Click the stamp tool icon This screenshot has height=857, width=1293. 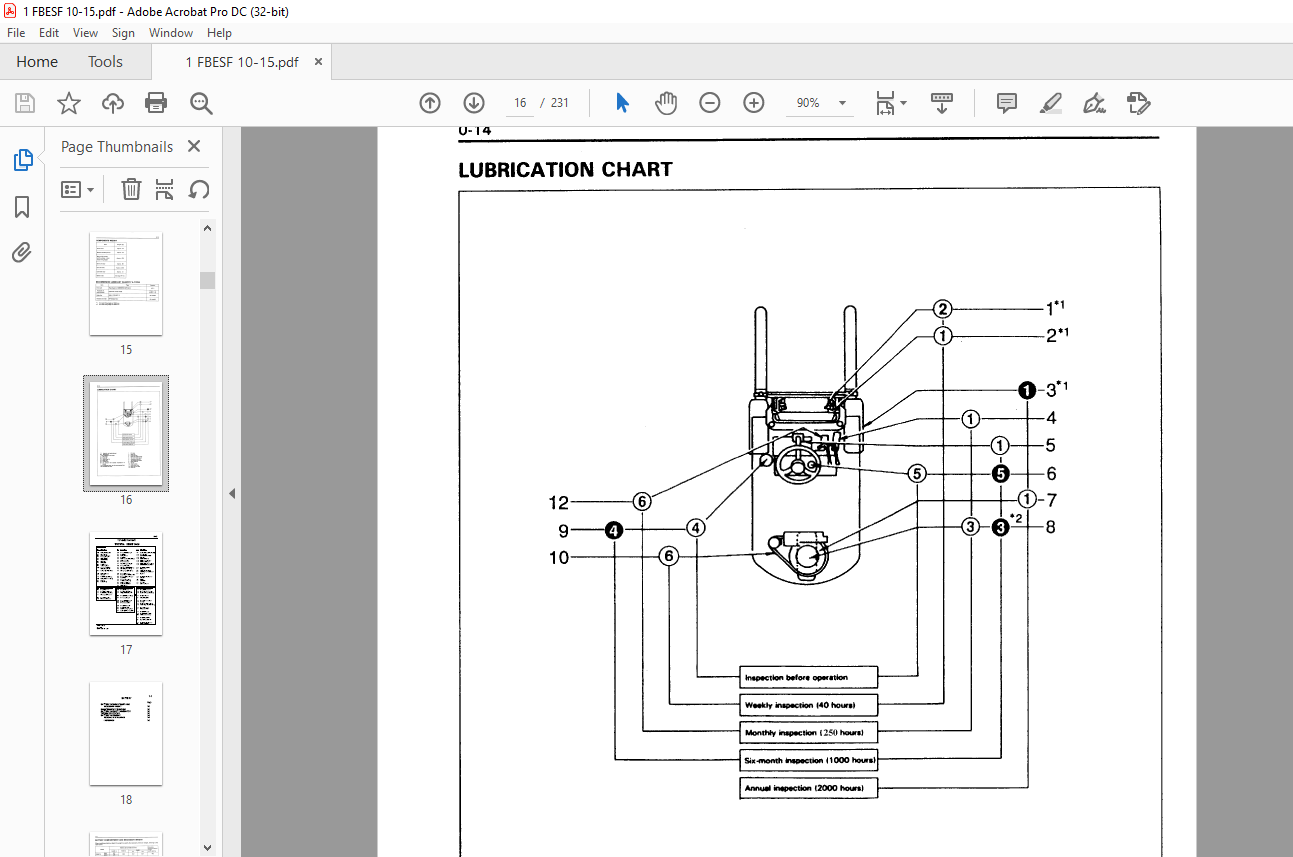click(1138, 103)
